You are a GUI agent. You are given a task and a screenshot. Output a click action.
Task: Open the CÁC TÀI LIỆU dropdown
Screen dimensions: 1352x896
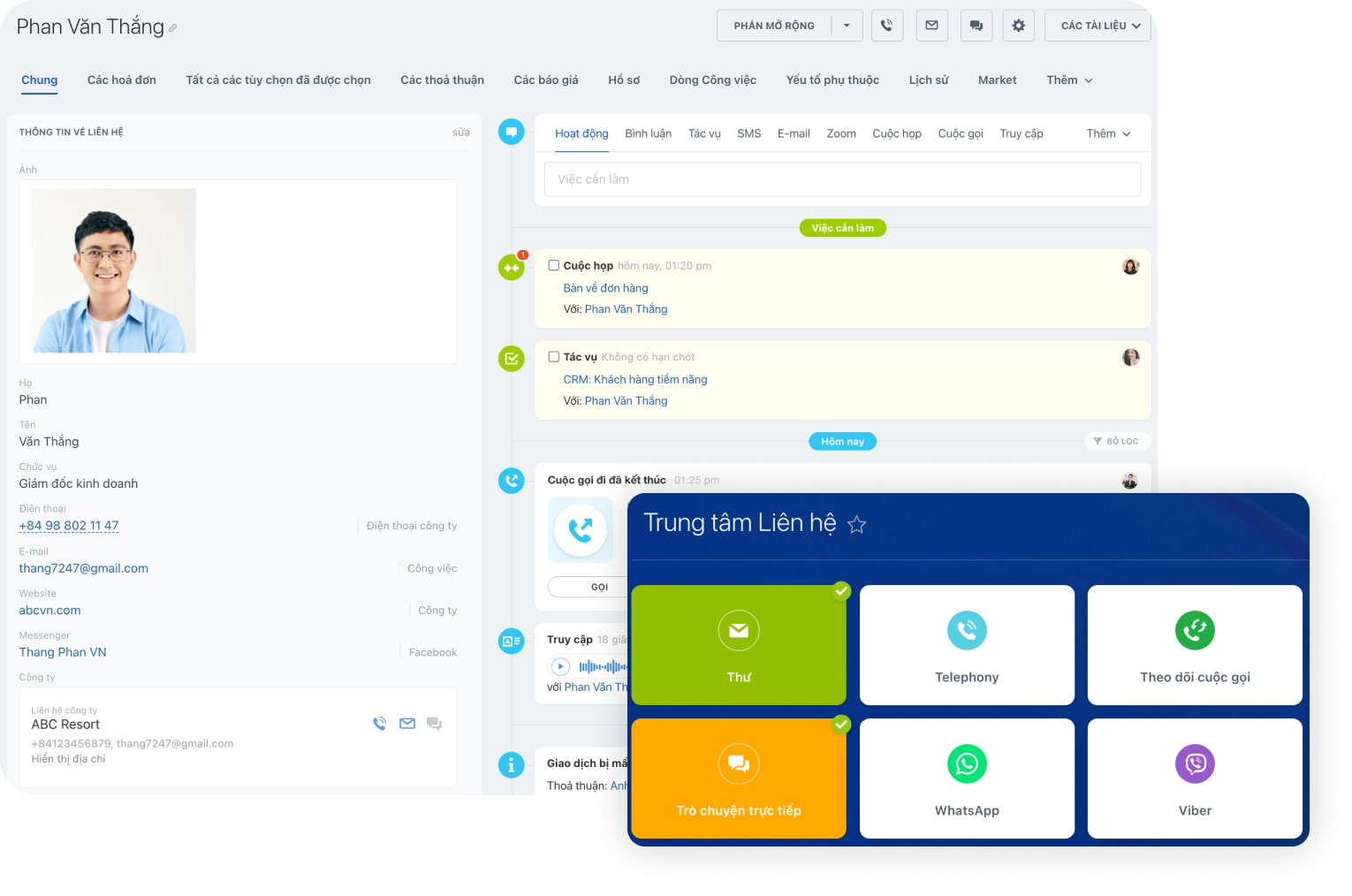[1098, 25]
